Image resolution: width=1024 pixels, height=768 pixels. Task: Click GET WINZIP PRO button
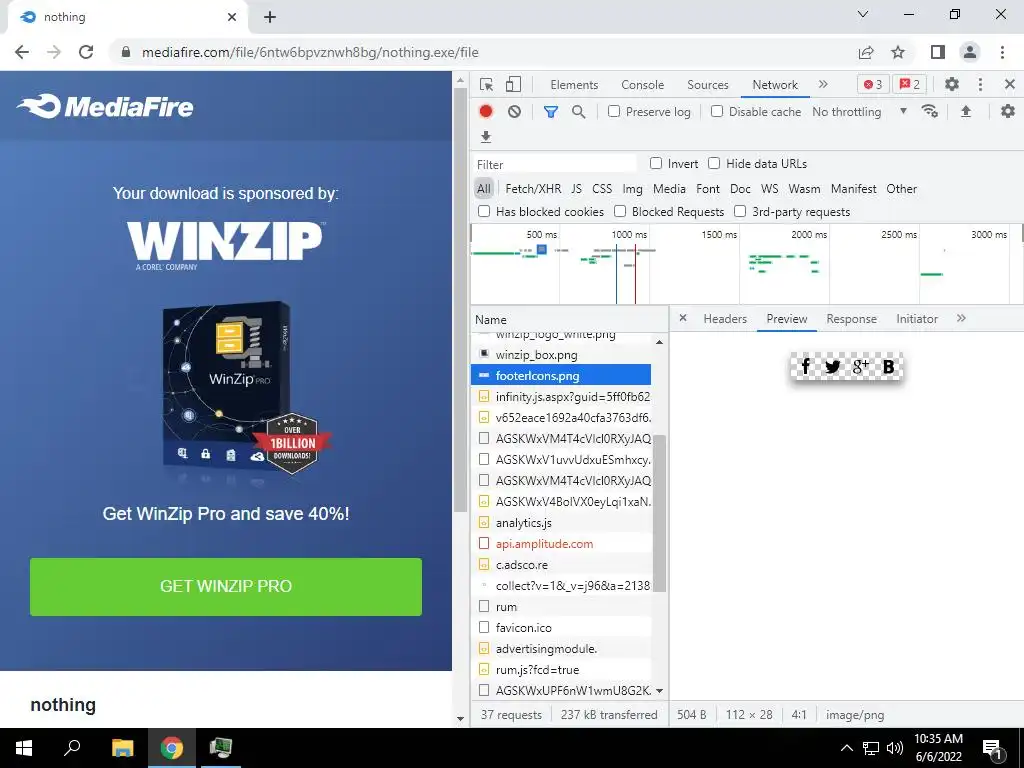pyautogui.click(x=226, y=586)
